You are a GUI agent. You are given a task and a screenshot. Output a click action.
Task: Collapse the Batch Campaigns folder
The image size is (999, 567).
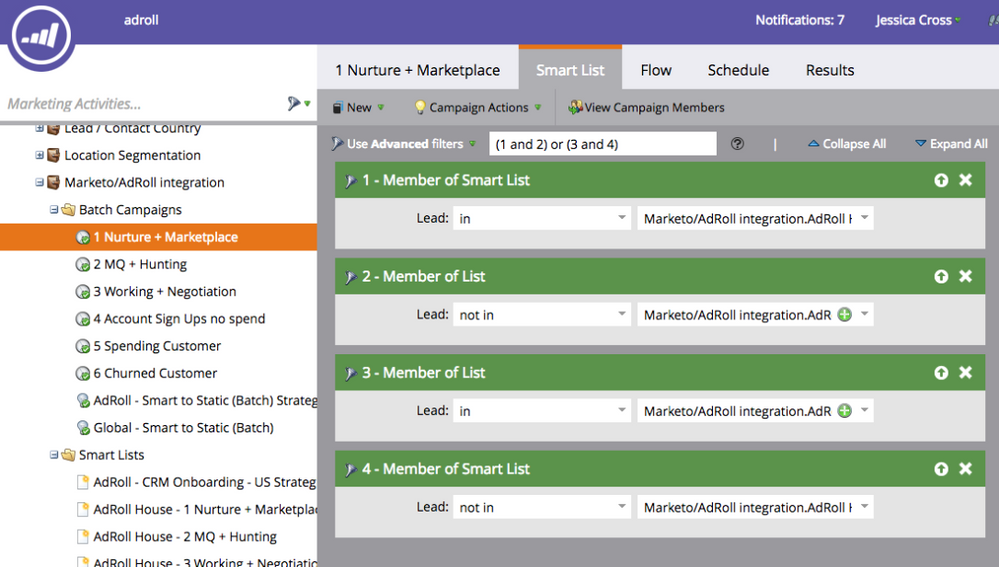pyautogui.click(x=54, y=210)
